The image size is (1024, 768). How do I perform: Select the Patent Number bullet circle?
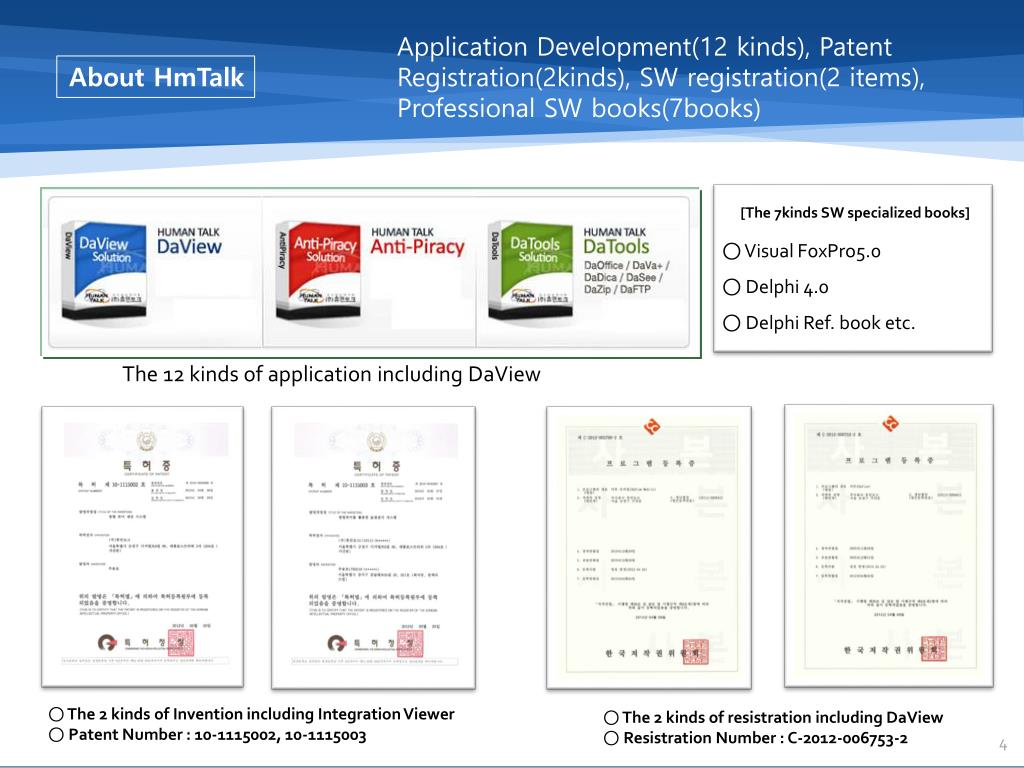coord(57,735)
